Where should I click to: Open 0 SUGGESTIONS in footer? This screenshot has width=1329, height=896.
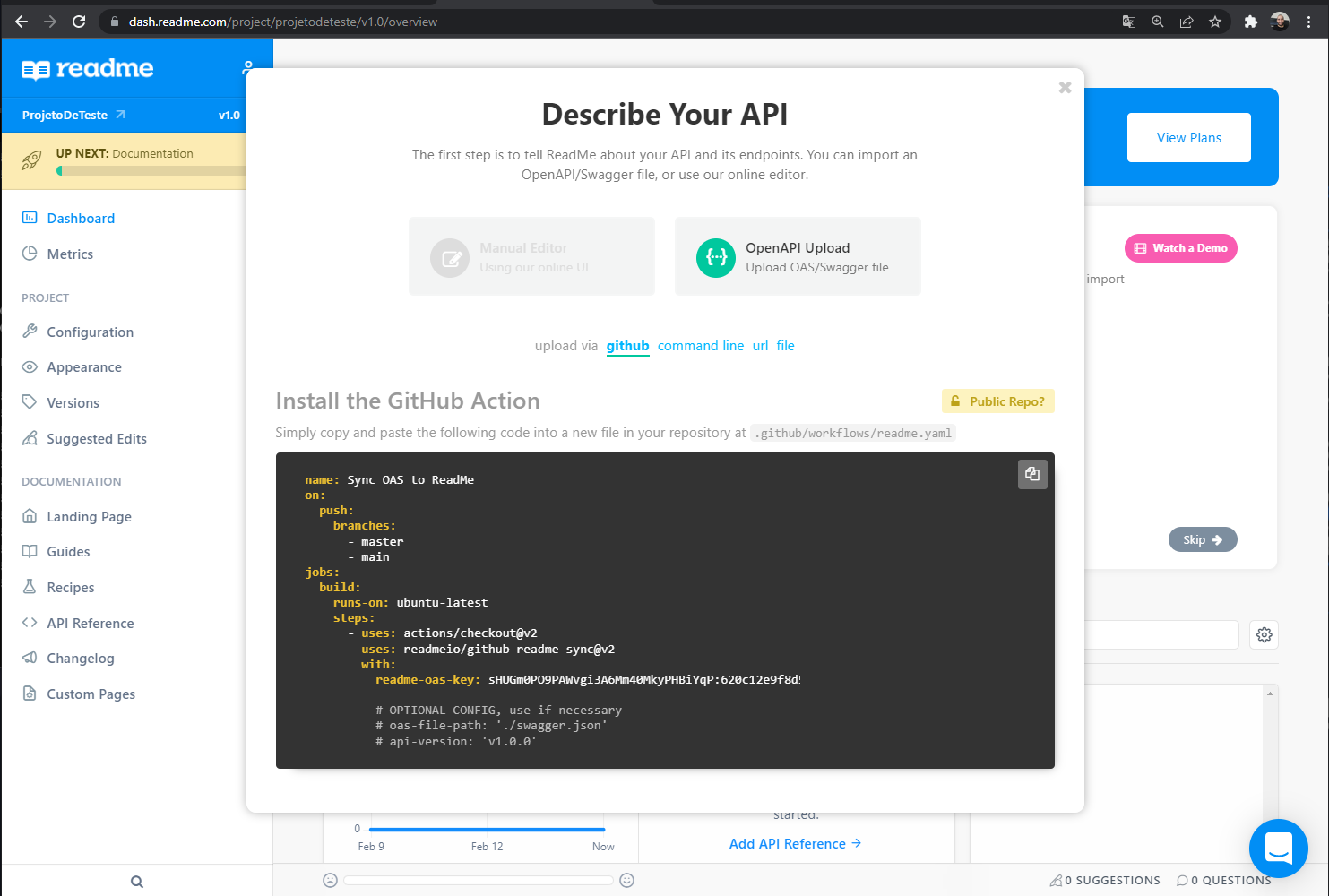coord(1105,881)
